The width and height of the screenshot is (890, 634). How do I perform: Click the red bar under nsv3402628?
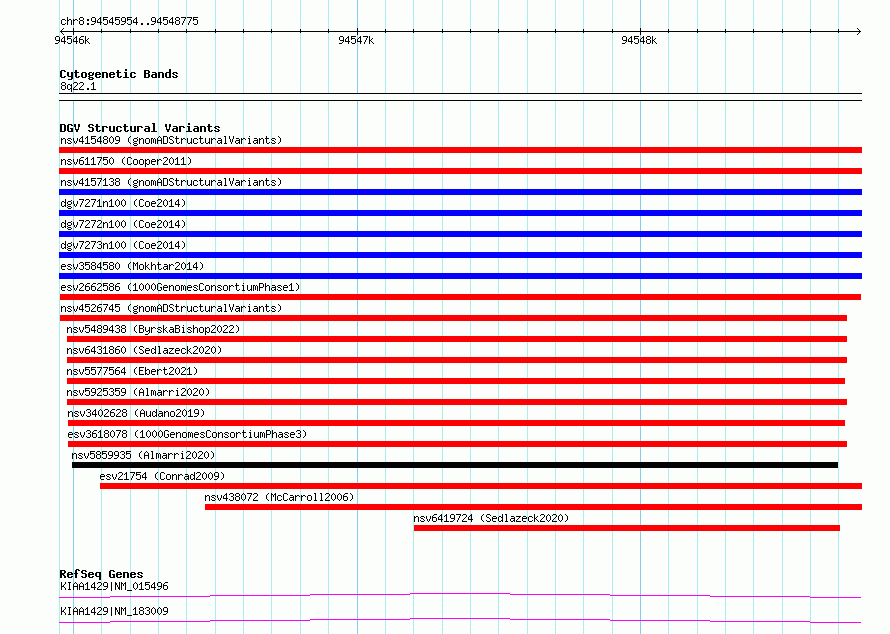456,423
